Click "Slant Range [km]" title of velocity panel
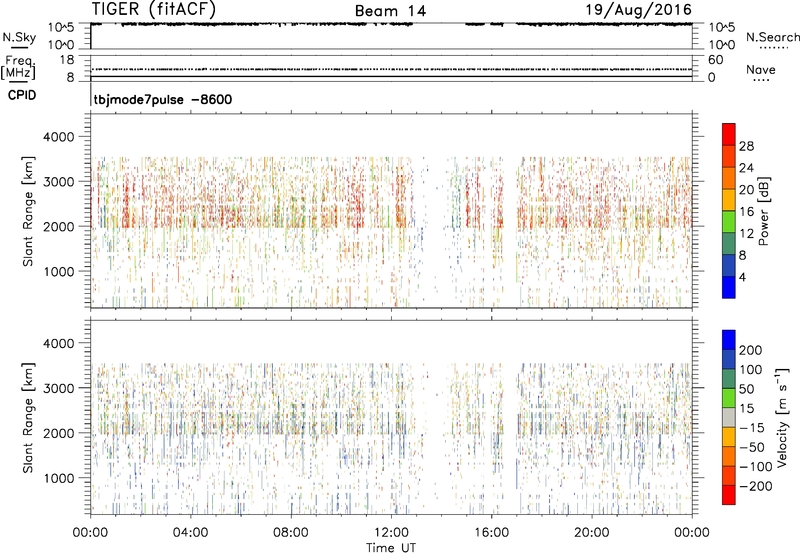 point(28,418)
